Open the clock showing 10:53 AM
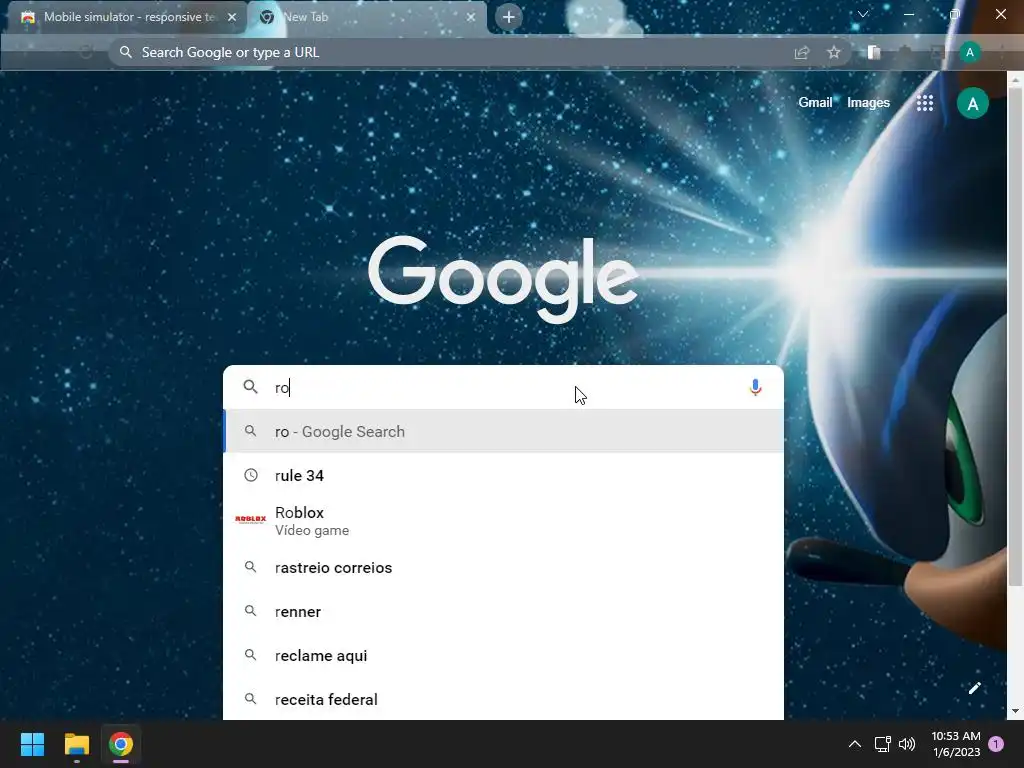The image size is (1024, 768). (956, 744)
